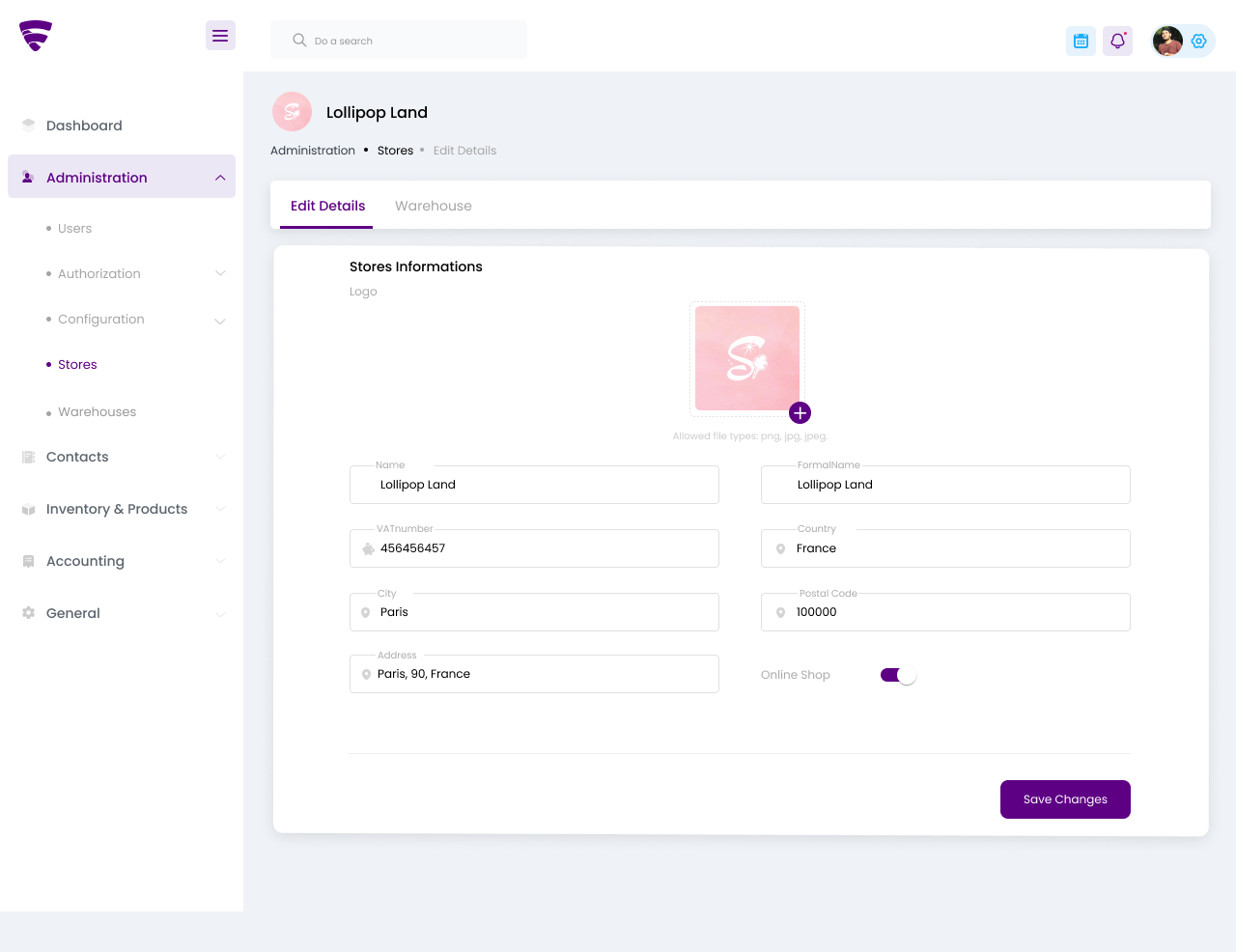Screen dimensions: 1236x952
Task: Switch to the Edit Details tab
Action: pyautogui.click(x=327, y=206)
